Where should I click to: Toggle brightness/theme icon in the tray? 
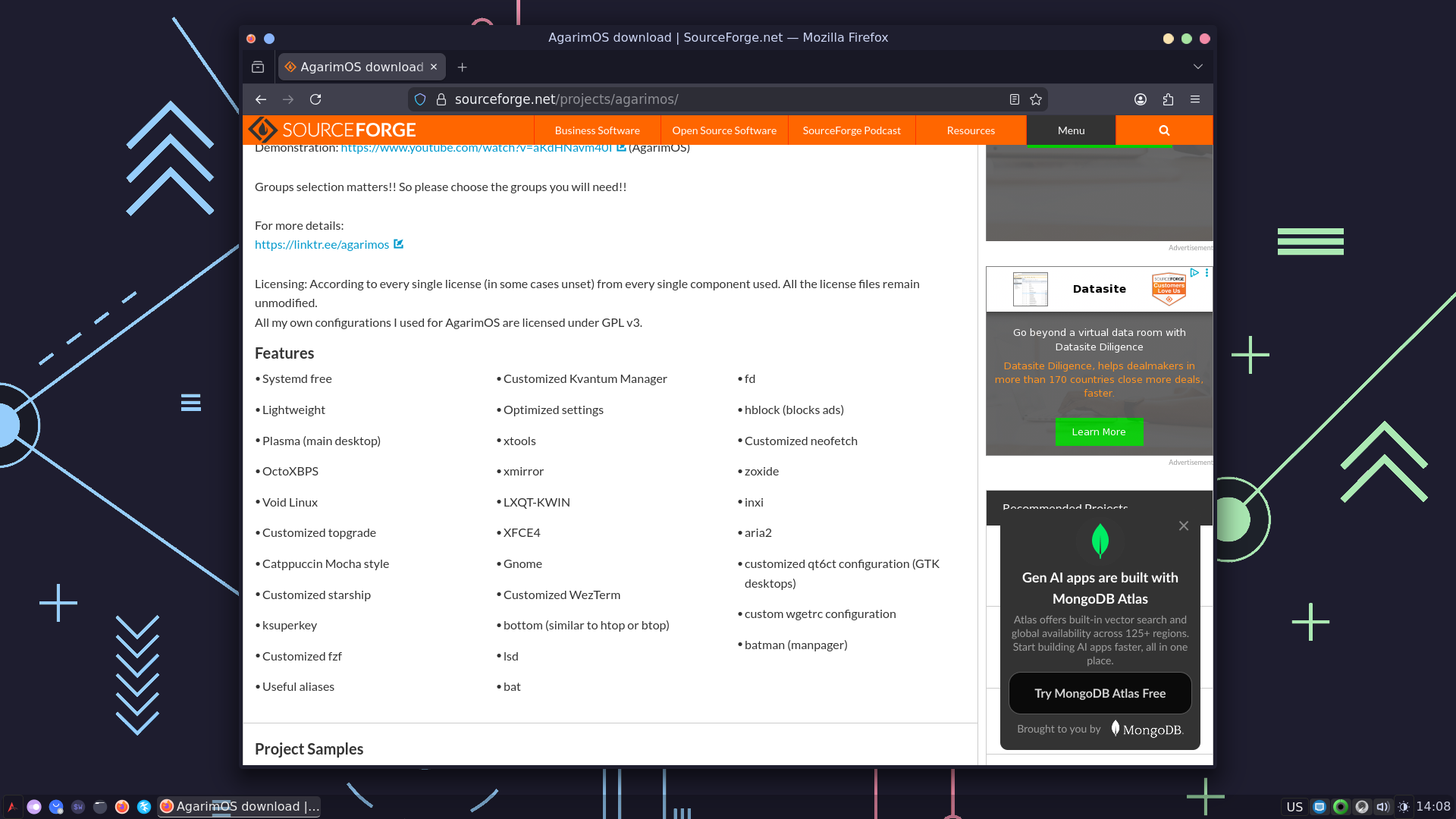[x=1404, y=807]
